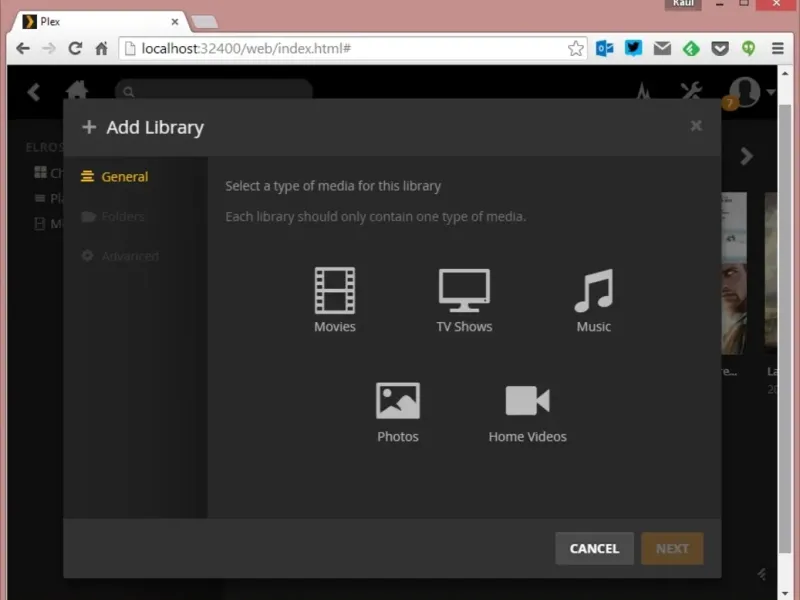Open the Twitter bird extension icon
This screenshot has height=600, width=800.
pyautogui.click(x=633, y=48)
